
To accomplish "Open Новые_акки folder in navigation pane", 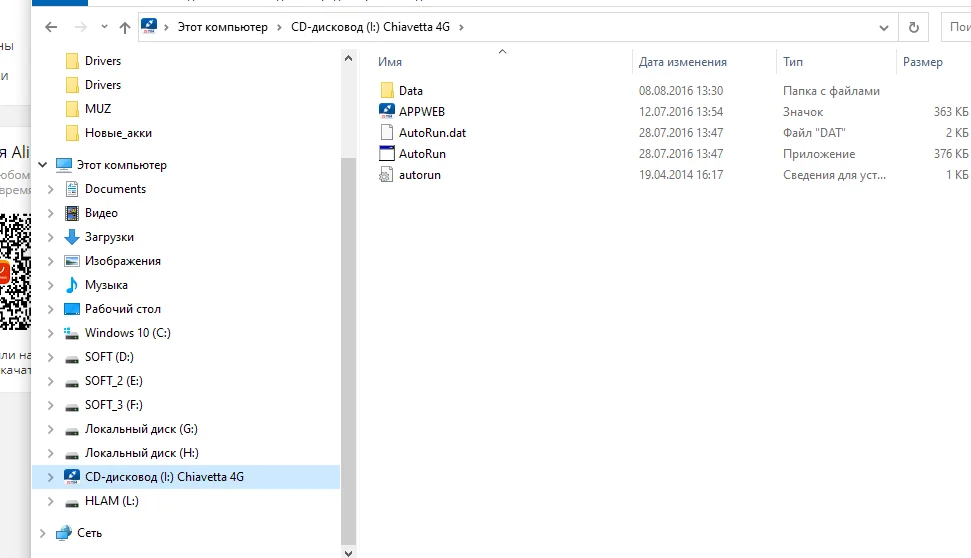I will 118,133.
